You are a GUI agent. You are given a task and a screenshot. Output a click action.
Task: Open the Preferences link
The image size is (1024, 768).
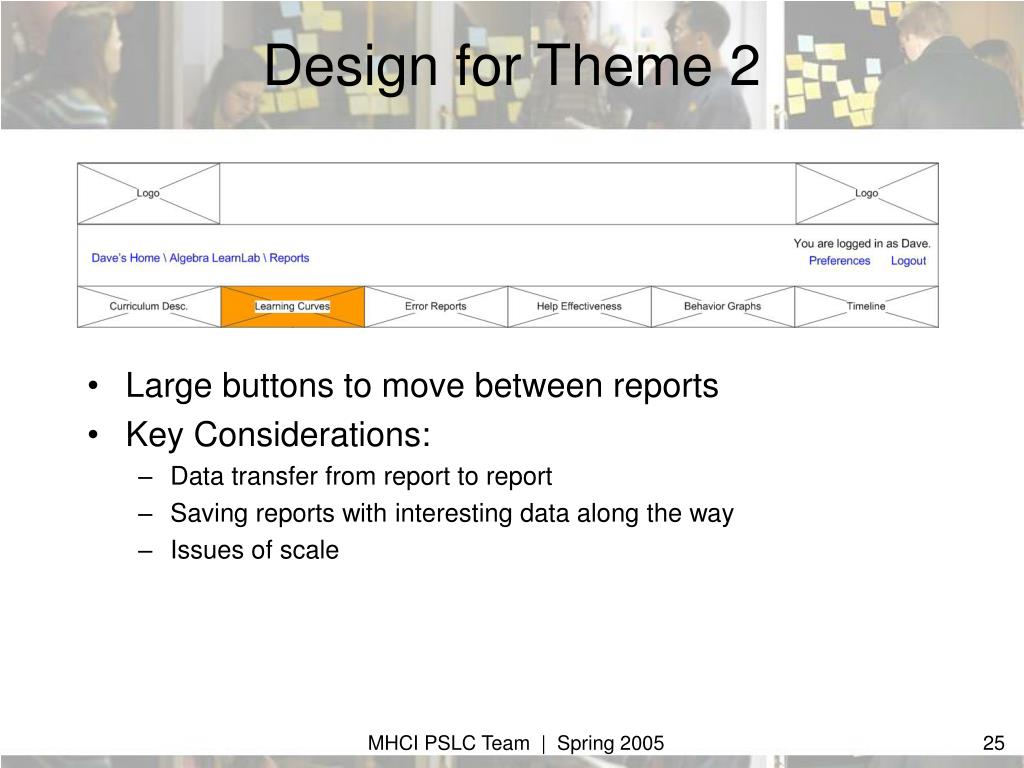coord(839,261)
